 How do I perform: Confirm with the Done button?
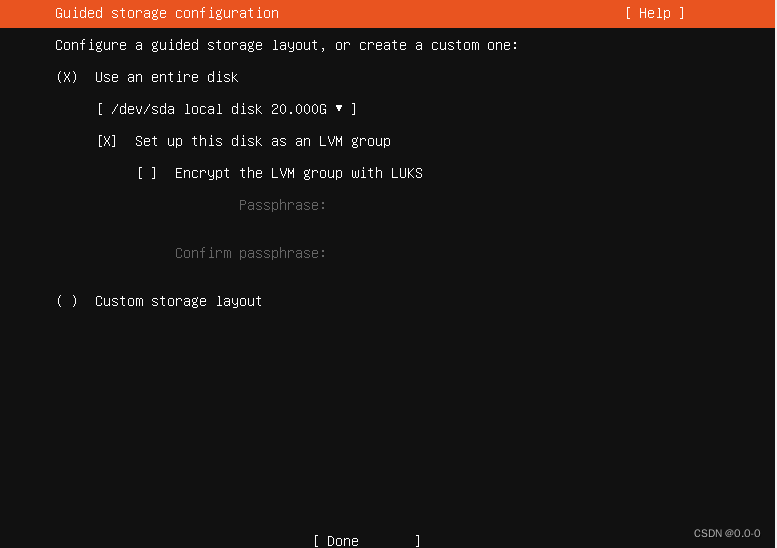[x=367, y=541]
